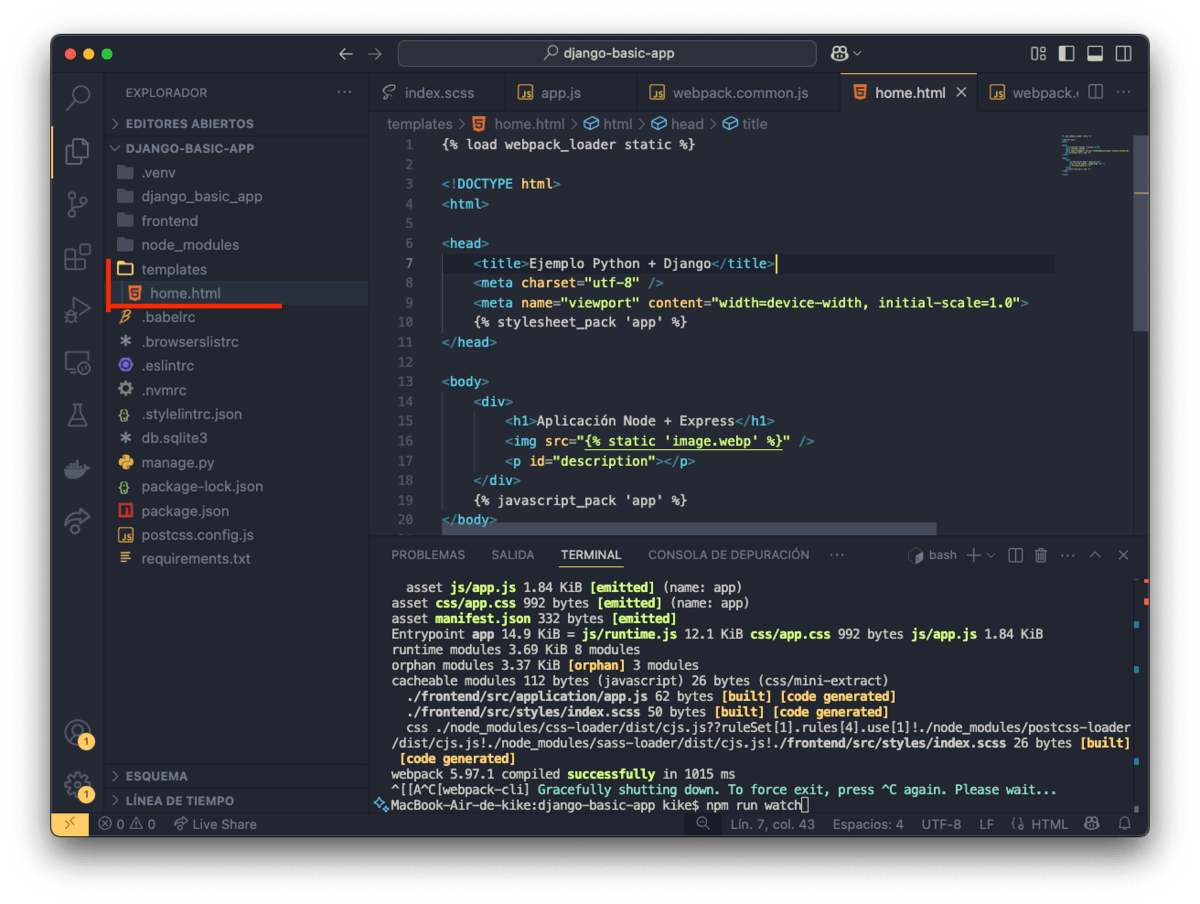Kill terminal with trash icon
This screenshot has height=904, width=1200.
1041,555
